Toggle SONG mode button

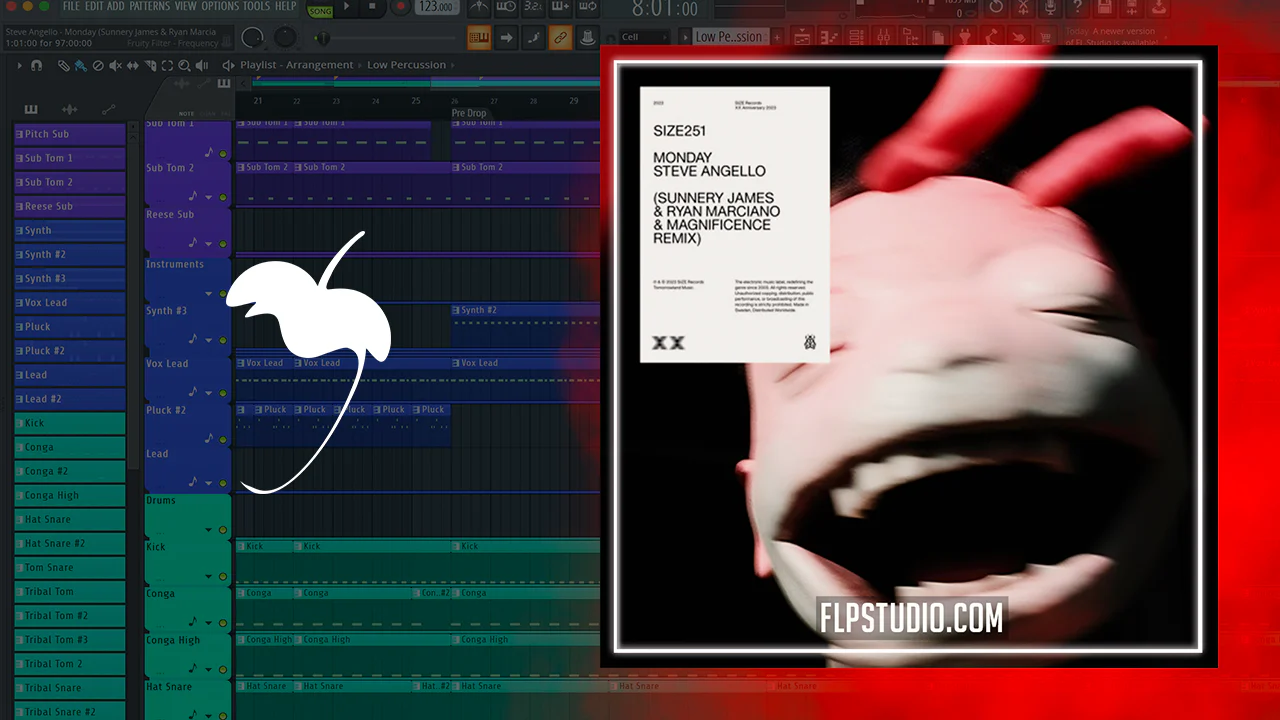point(320,10)
